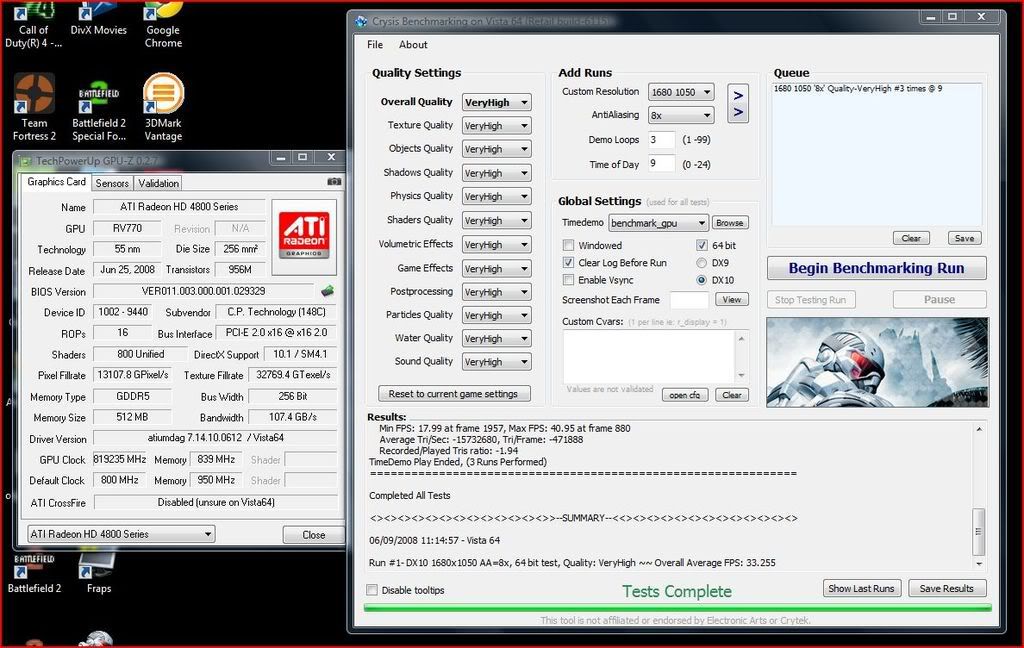Toggle the Enable Vsync checkbox
Screen dimensions: 1024x648
[569, 280]
